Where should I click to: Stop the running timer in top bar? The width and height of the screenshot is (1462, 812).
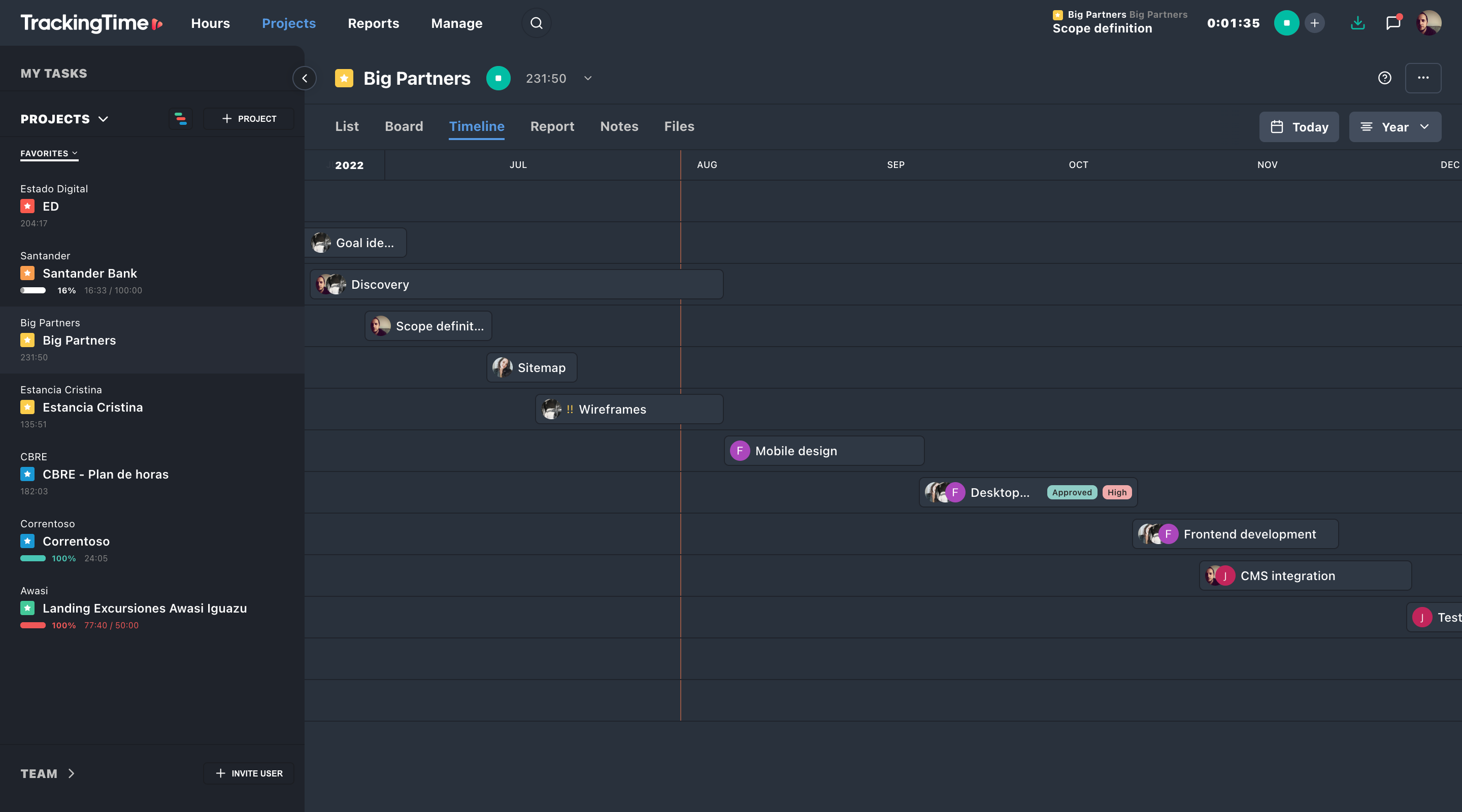click(1286, 23)
